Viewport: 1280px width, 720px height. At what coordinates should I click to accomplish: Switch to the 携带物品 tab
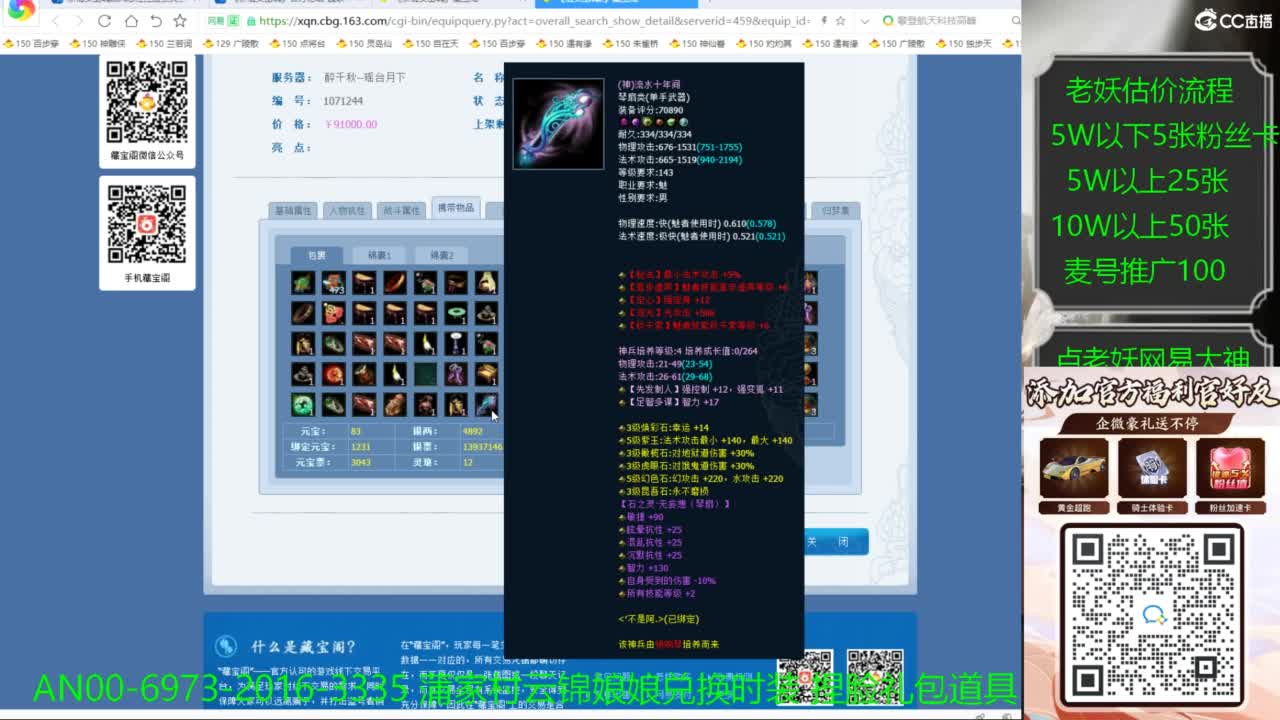coord(456,209)
